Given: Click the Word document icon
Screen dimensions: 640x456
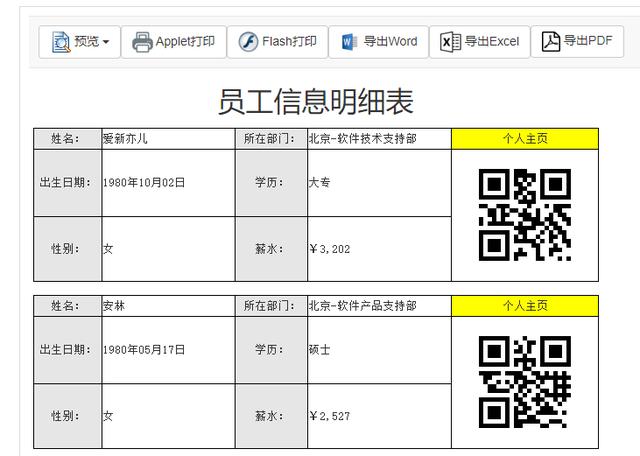Looking at the screenshot, I should click(x=349, y=42).
